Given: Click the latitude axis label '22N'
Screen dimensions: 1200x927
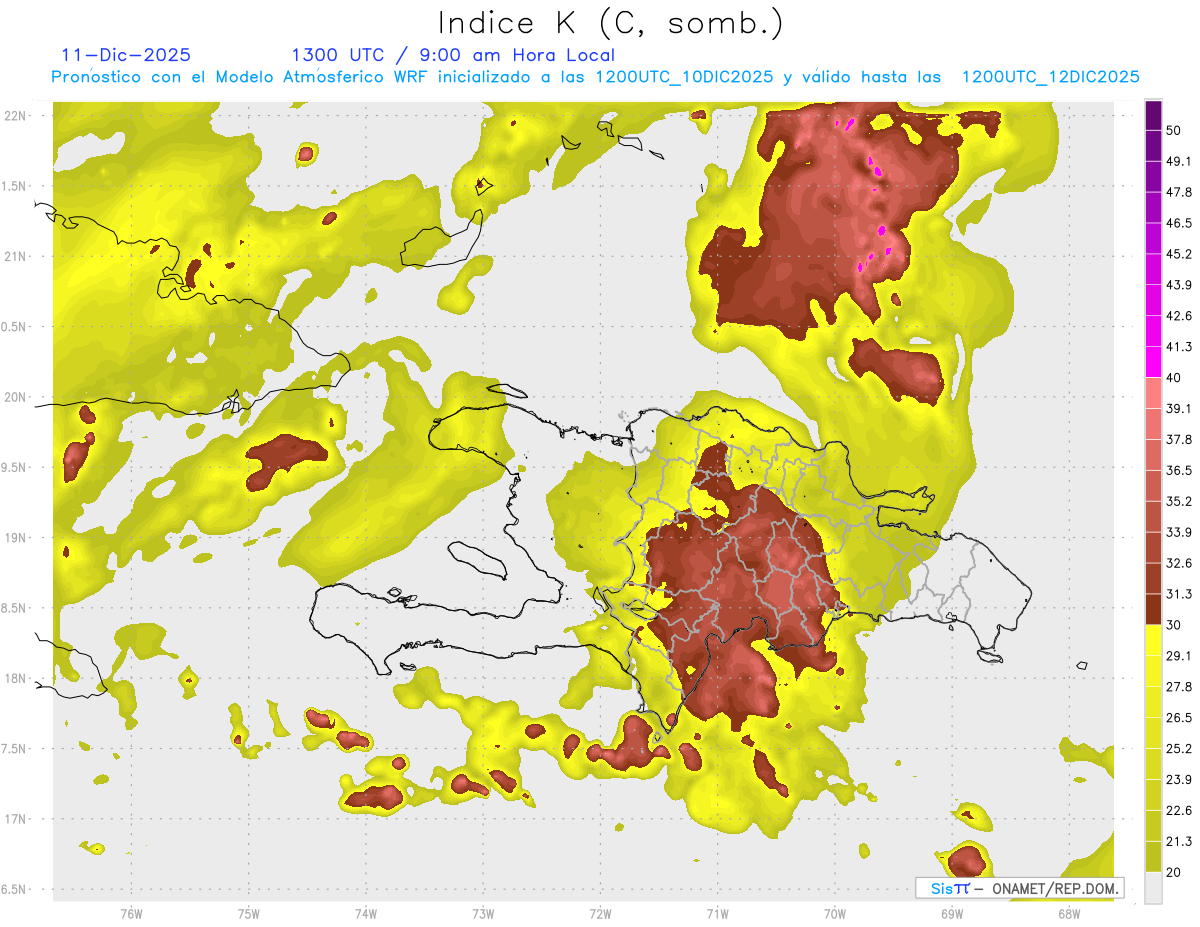Looking at the screenshot, I should pos(15,115).
